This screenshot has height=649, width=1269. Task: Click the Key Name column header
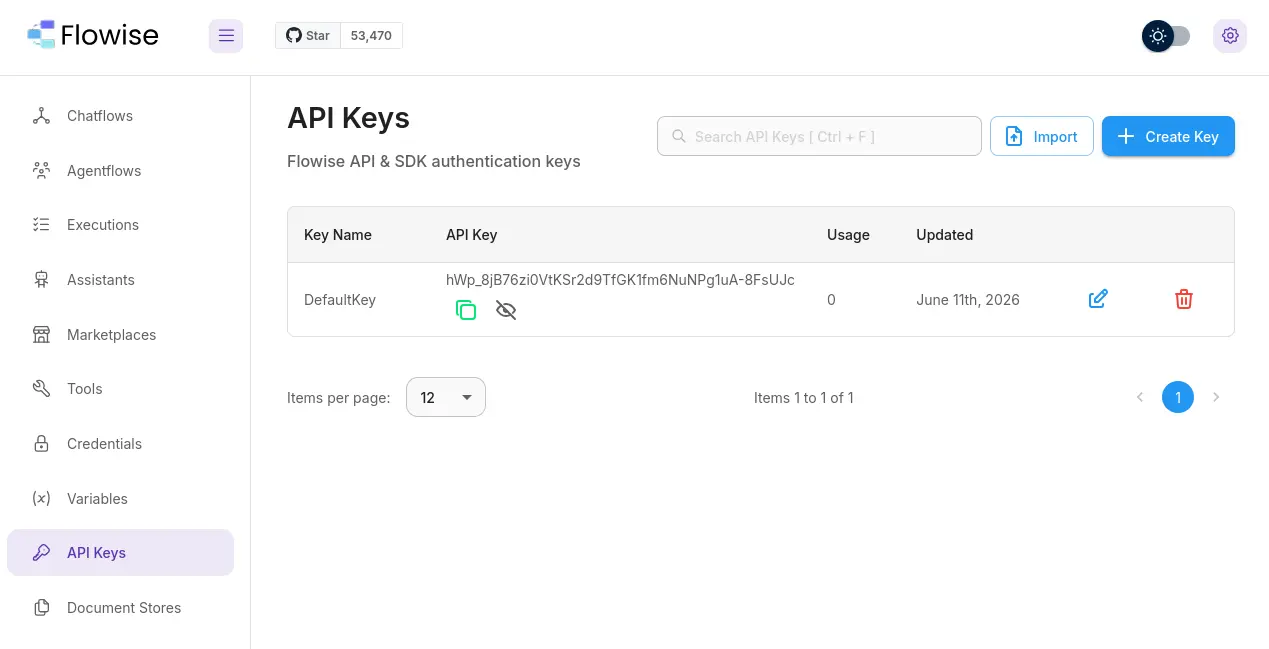tap(338, 235)
